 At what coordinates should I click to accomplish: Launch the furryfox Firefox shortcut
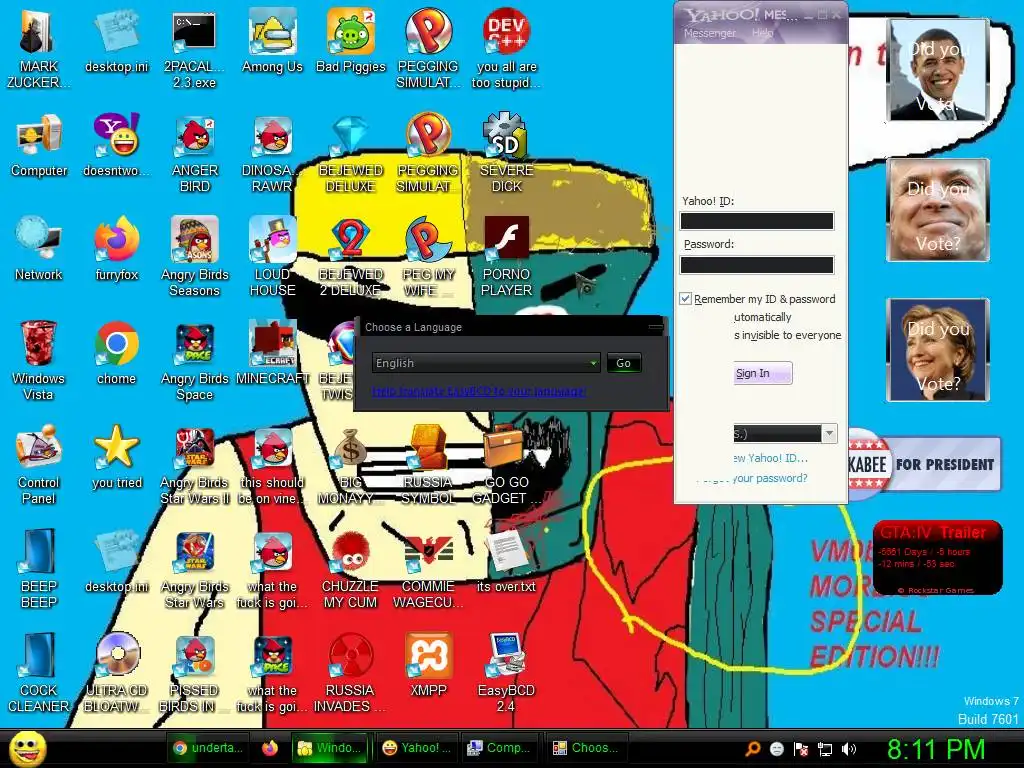pos(117,248)
